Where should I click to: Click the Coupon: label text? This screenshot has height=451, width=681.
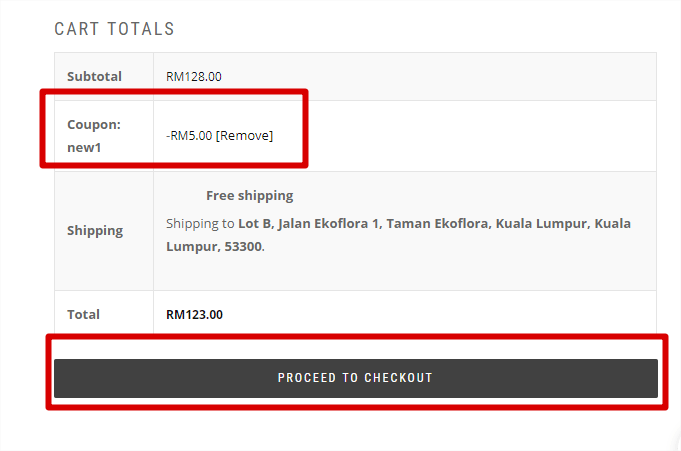pyautogui.click(x=94, y=125)
